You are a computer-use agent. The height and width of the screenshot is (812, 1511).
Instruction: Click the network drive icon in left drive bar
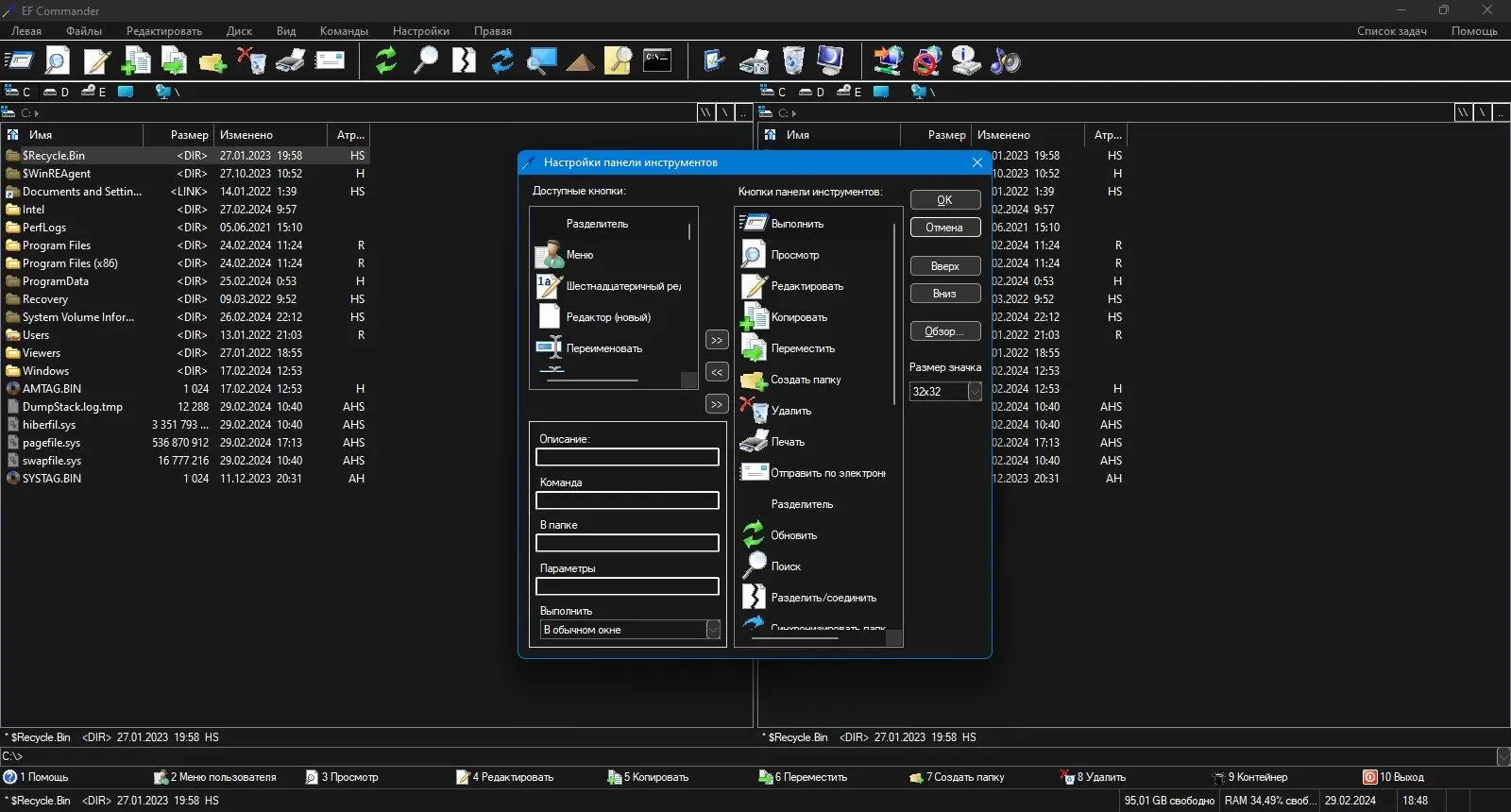point(167,92)
